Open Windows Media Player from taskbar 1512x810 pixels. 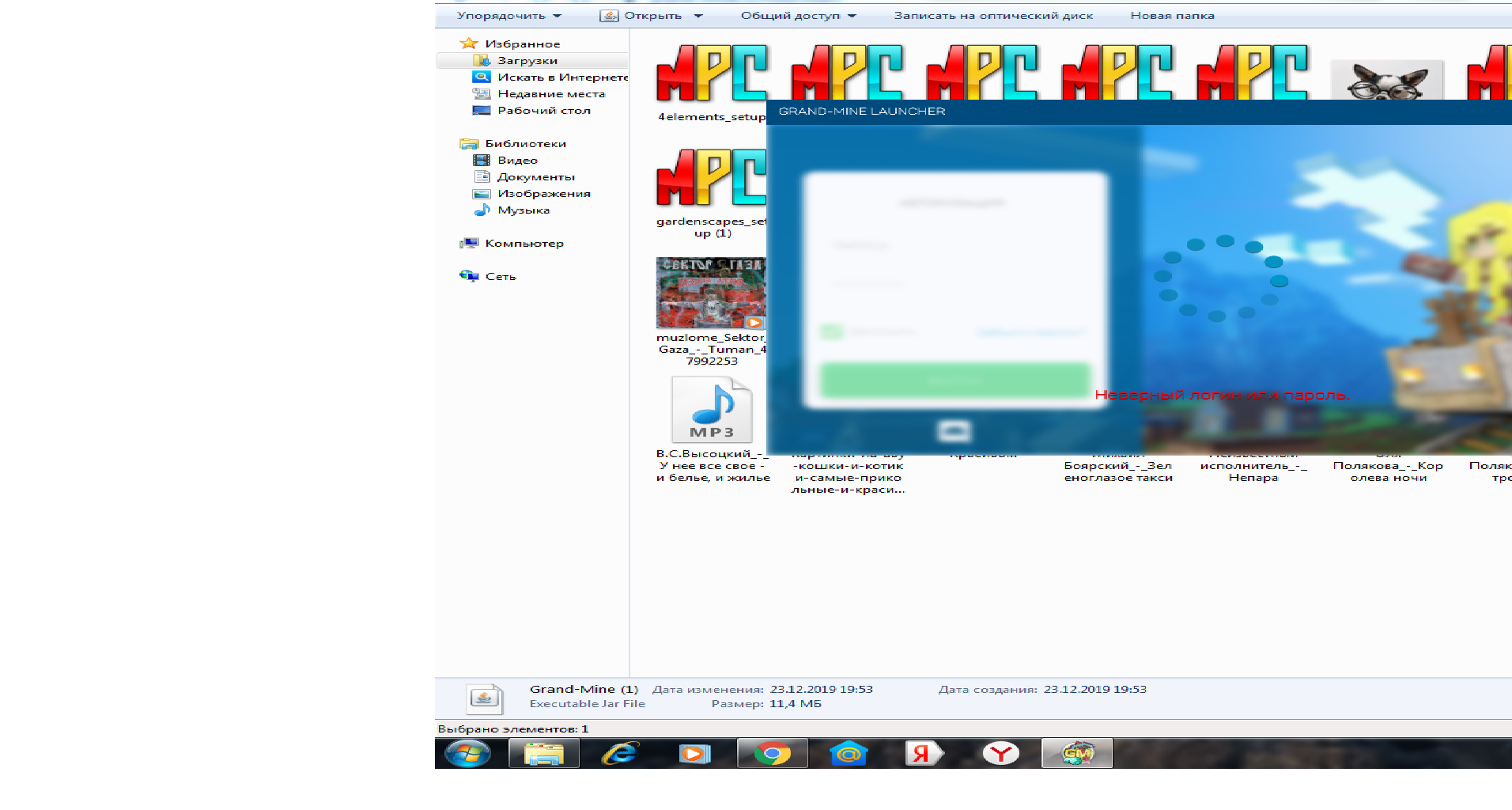[x=694, y=754]
